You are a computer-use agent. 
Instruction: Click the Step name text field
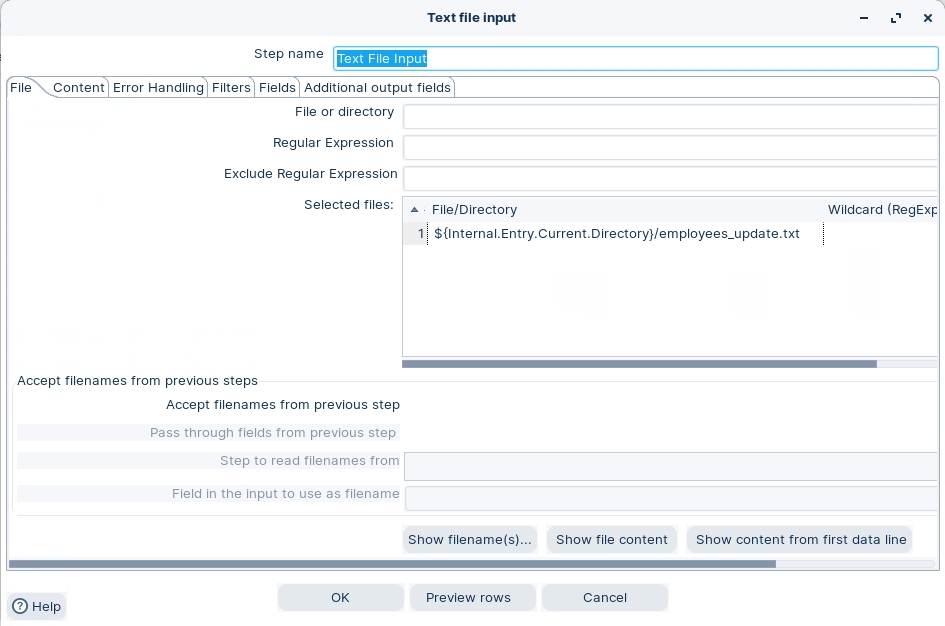(636, 59)
